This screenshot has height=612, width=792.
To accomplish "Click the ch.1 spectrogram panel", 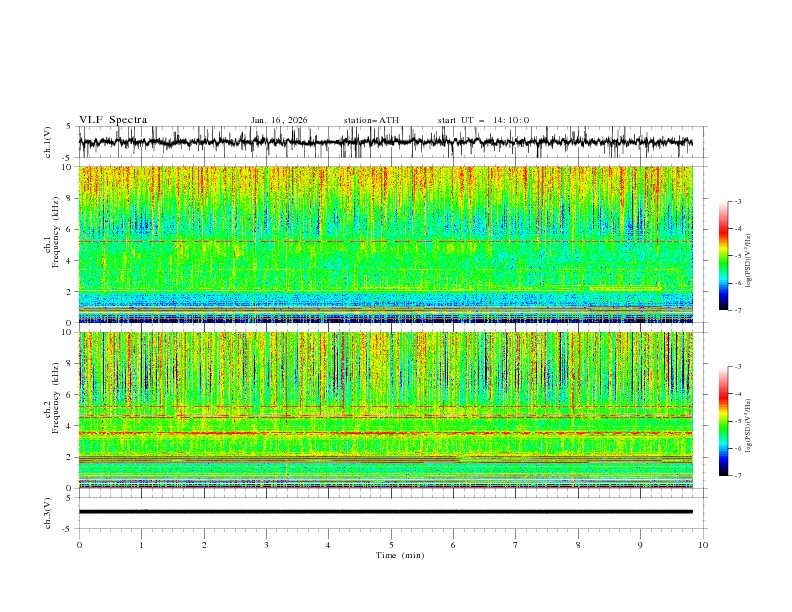I will click(385, 244).
